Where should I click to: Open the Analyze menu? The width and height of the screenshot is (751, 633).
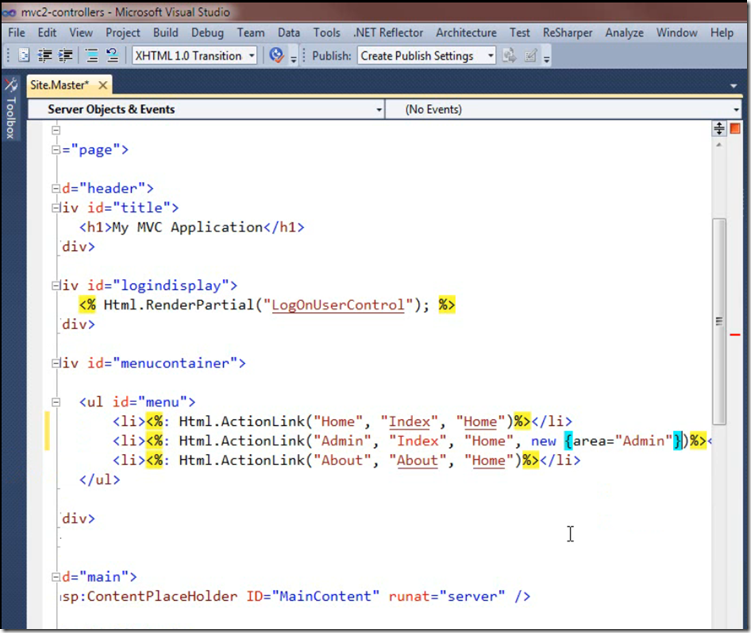click(624, 33)
